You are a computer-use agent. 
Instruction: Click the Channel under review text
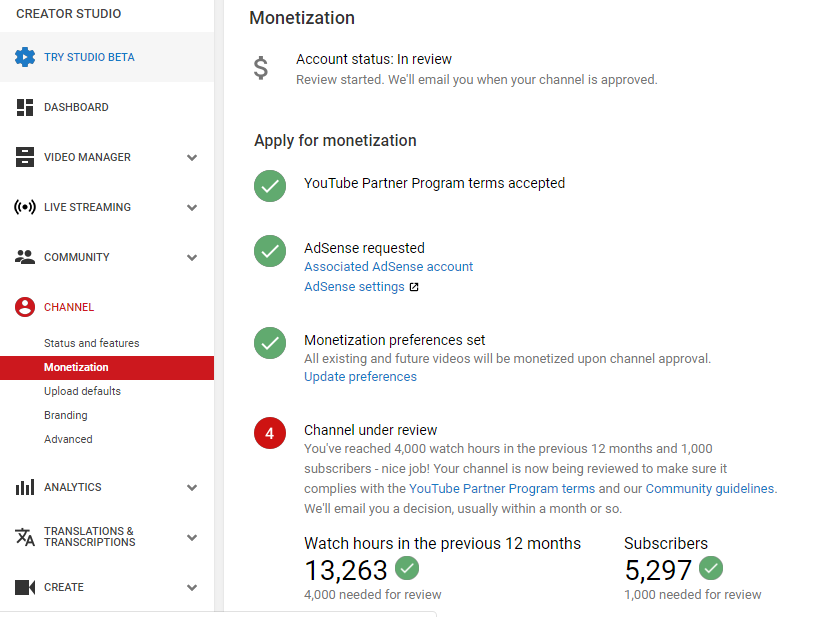tap(371, 430)
